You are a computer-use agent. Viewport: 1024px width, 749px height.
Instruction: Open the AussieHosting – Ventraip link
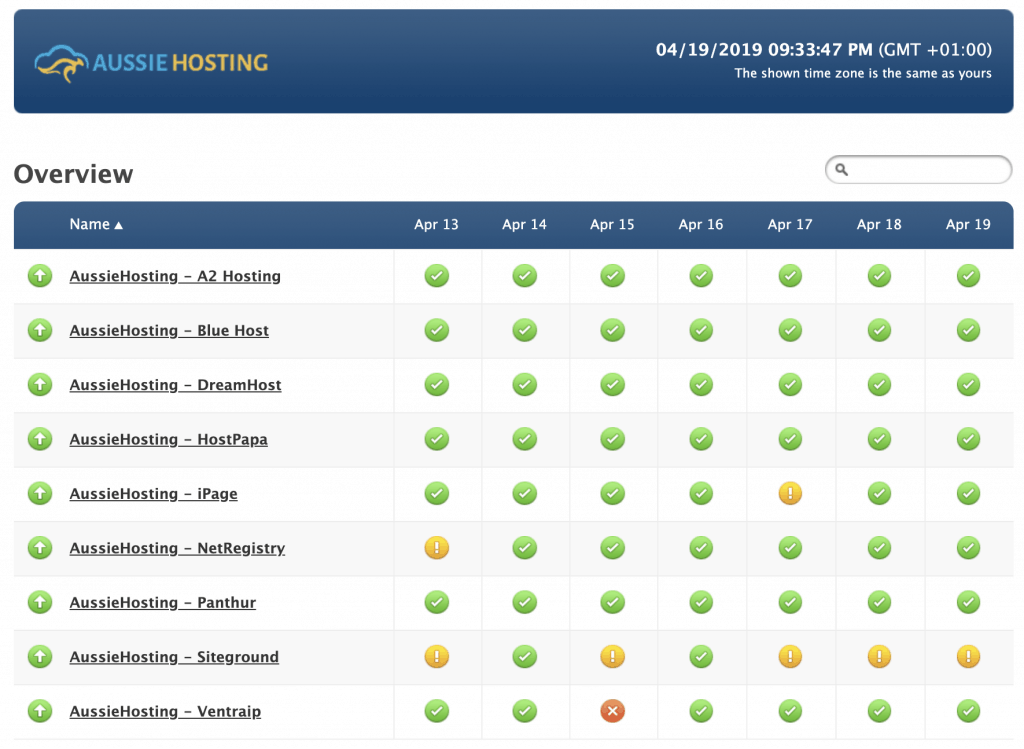165,712
